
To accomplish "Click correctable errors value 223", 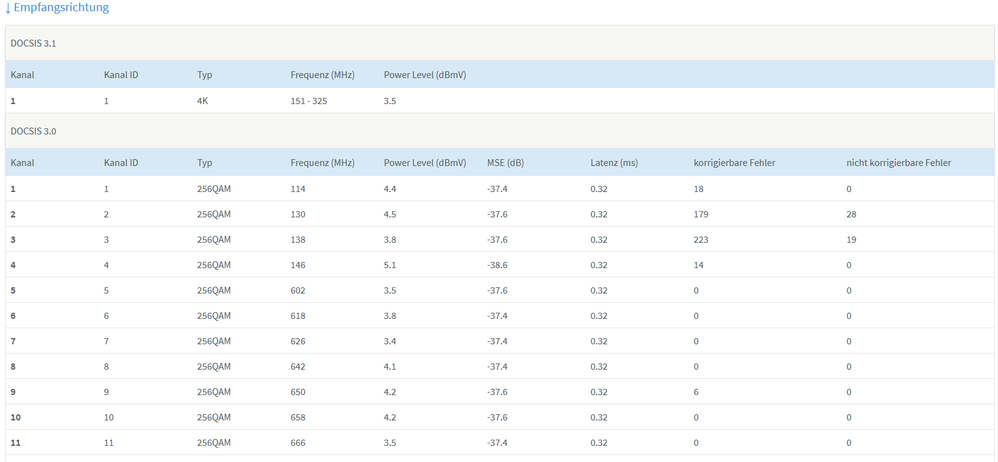I will pyautogui.click(x=701, y=240).
